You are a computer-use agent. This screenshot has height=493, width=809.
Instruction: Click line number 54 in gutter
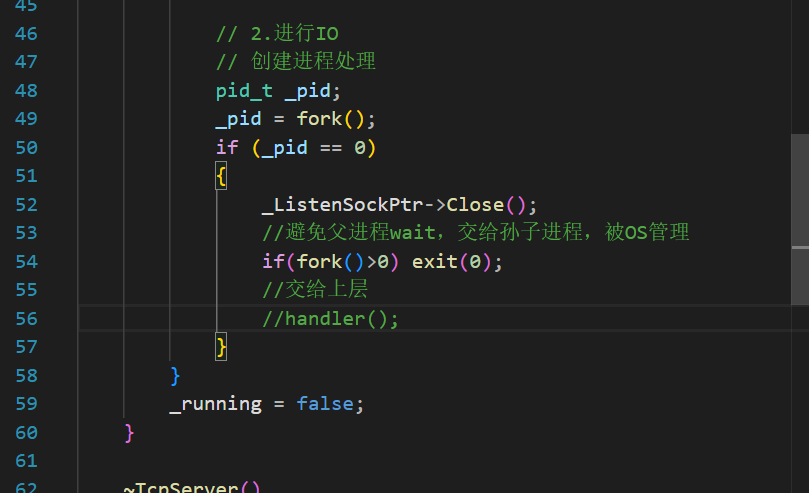coord(26,261)
